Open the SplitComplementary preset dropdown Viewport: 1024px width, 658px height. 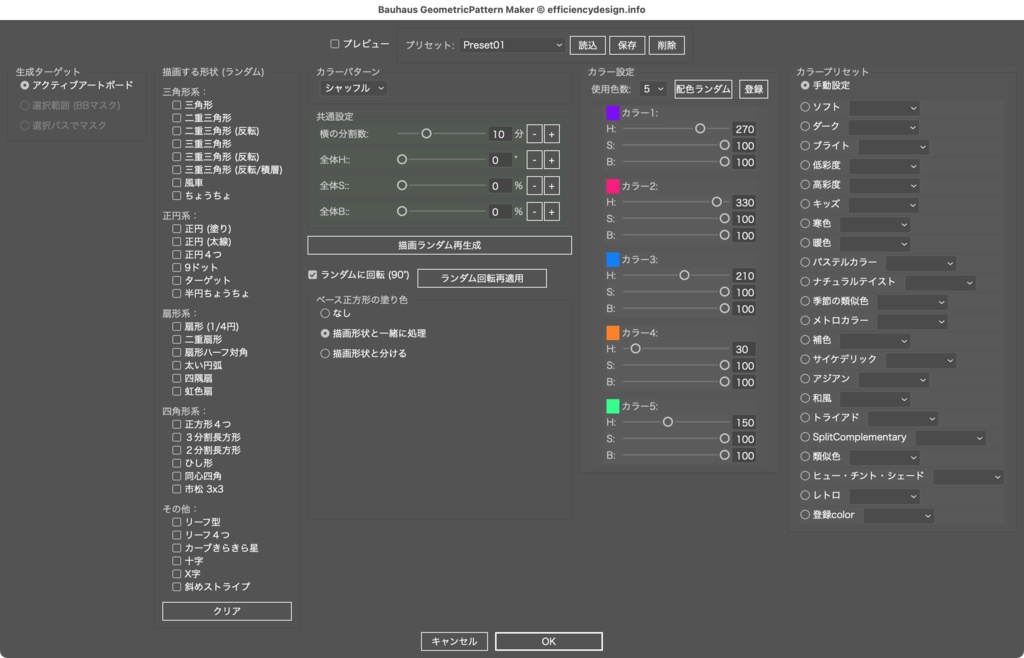coord(950,438)
